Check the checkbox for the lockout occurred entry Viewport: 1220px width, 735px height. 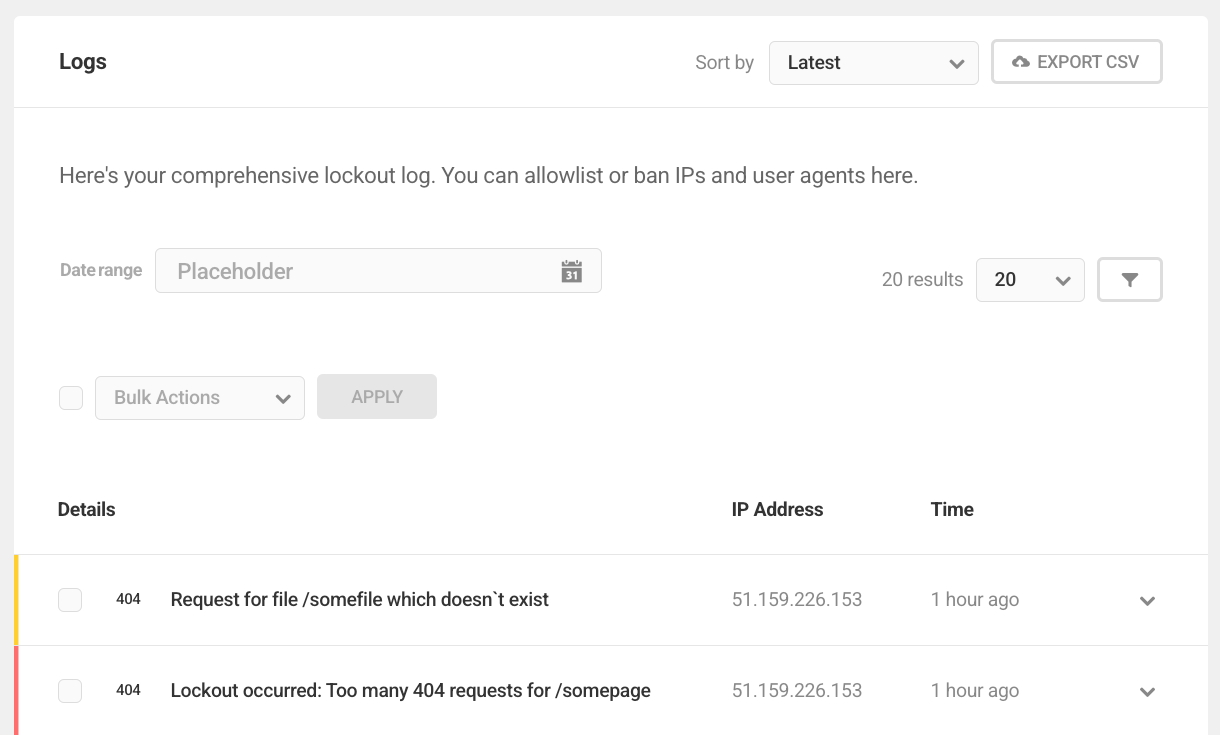(70, 690)
